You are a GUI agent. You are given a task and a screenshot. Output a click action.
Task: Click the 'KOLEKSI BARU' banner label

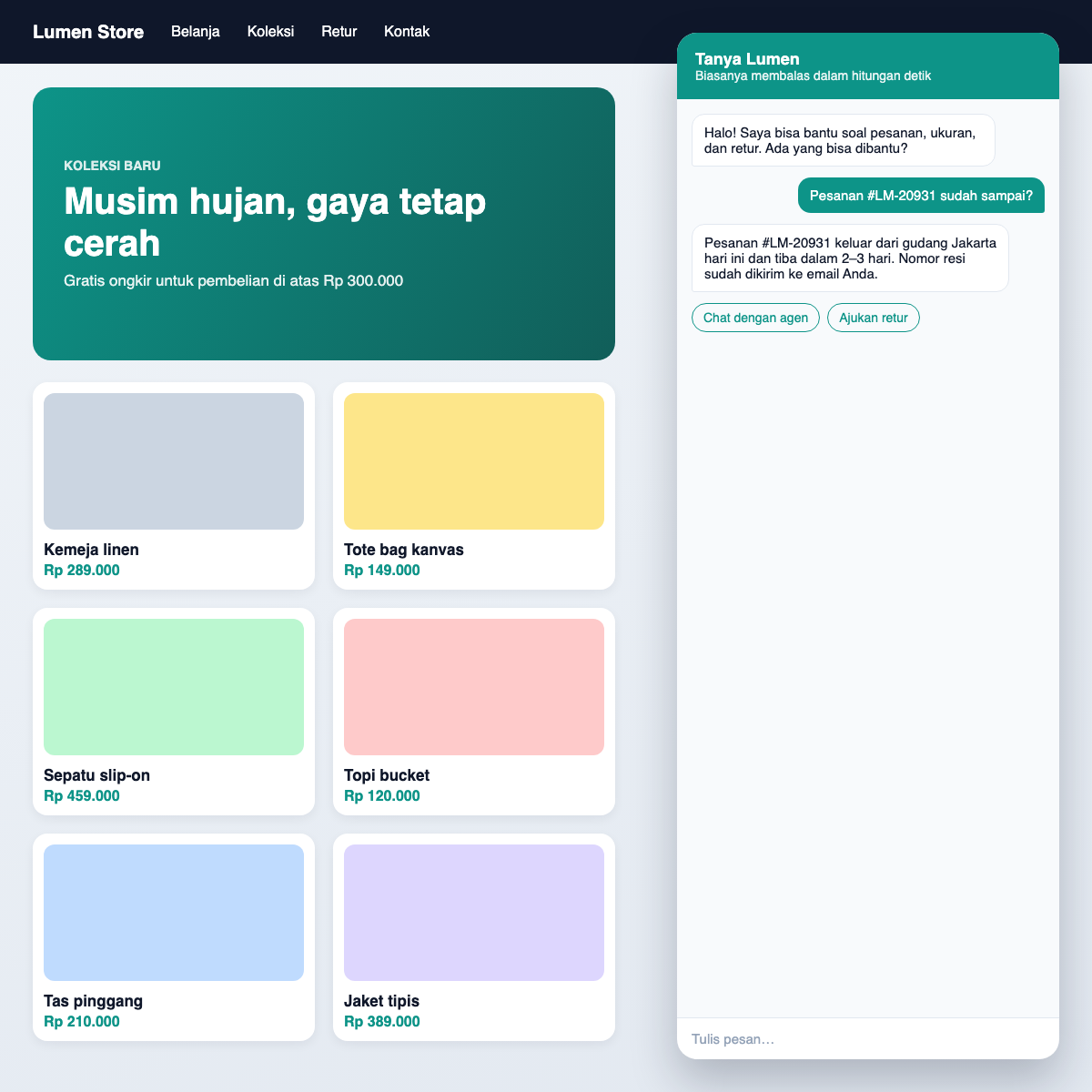point(112,166)
